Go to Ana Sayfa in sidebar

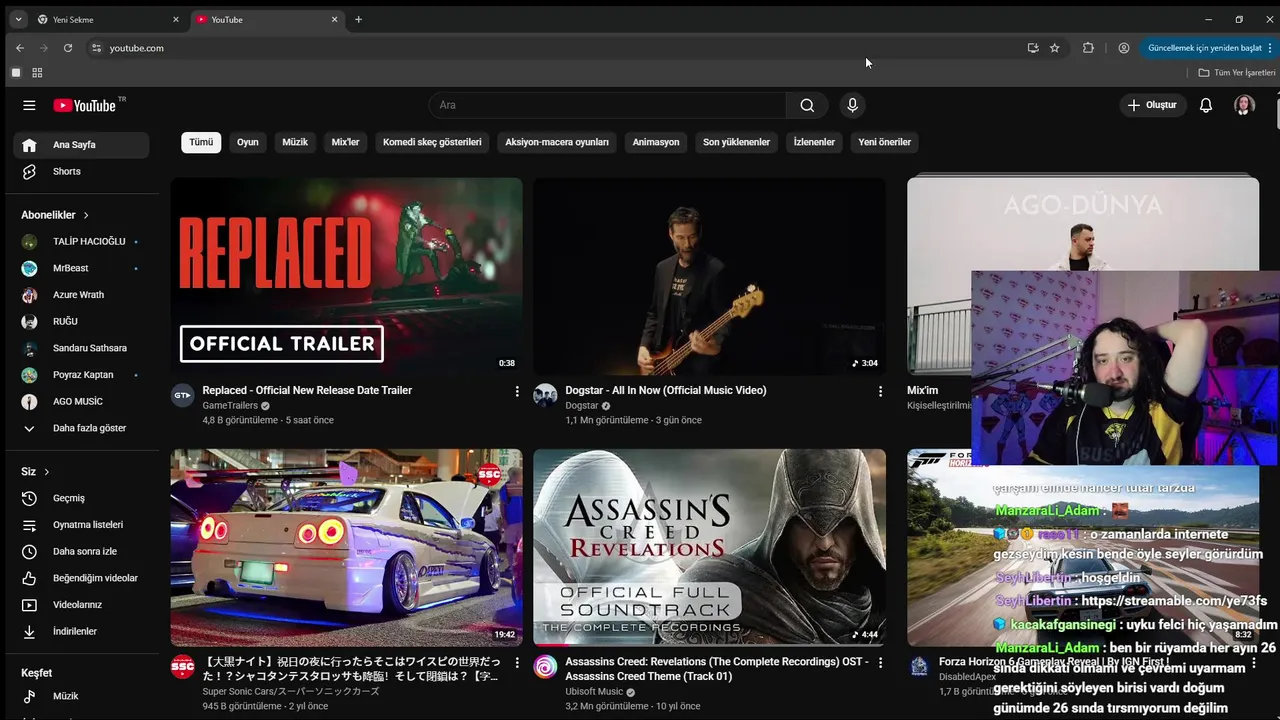pos(81,145)
